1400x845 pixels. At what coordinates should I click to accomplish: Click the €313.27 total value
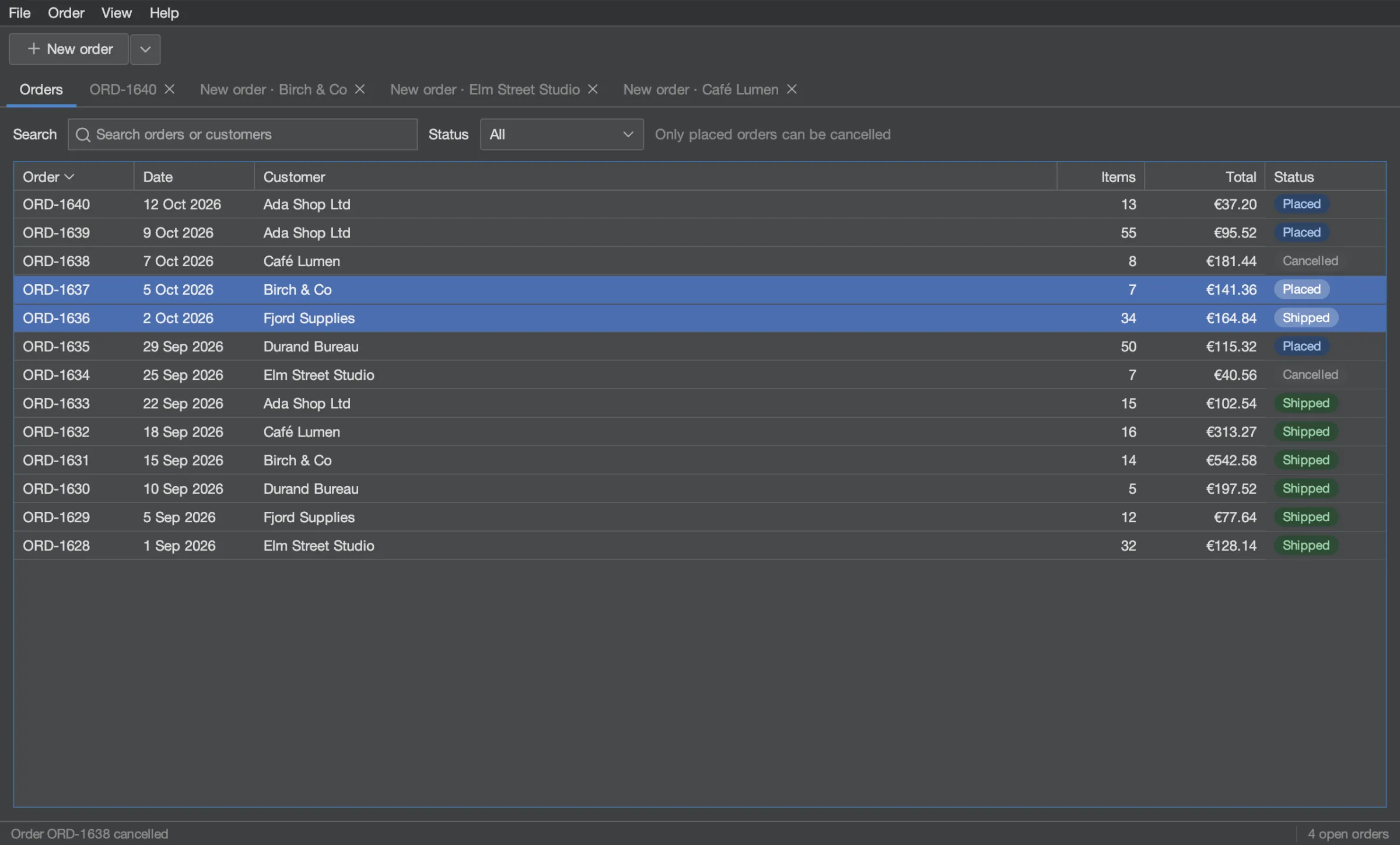pyautogui.click(x=1231, y=432)
